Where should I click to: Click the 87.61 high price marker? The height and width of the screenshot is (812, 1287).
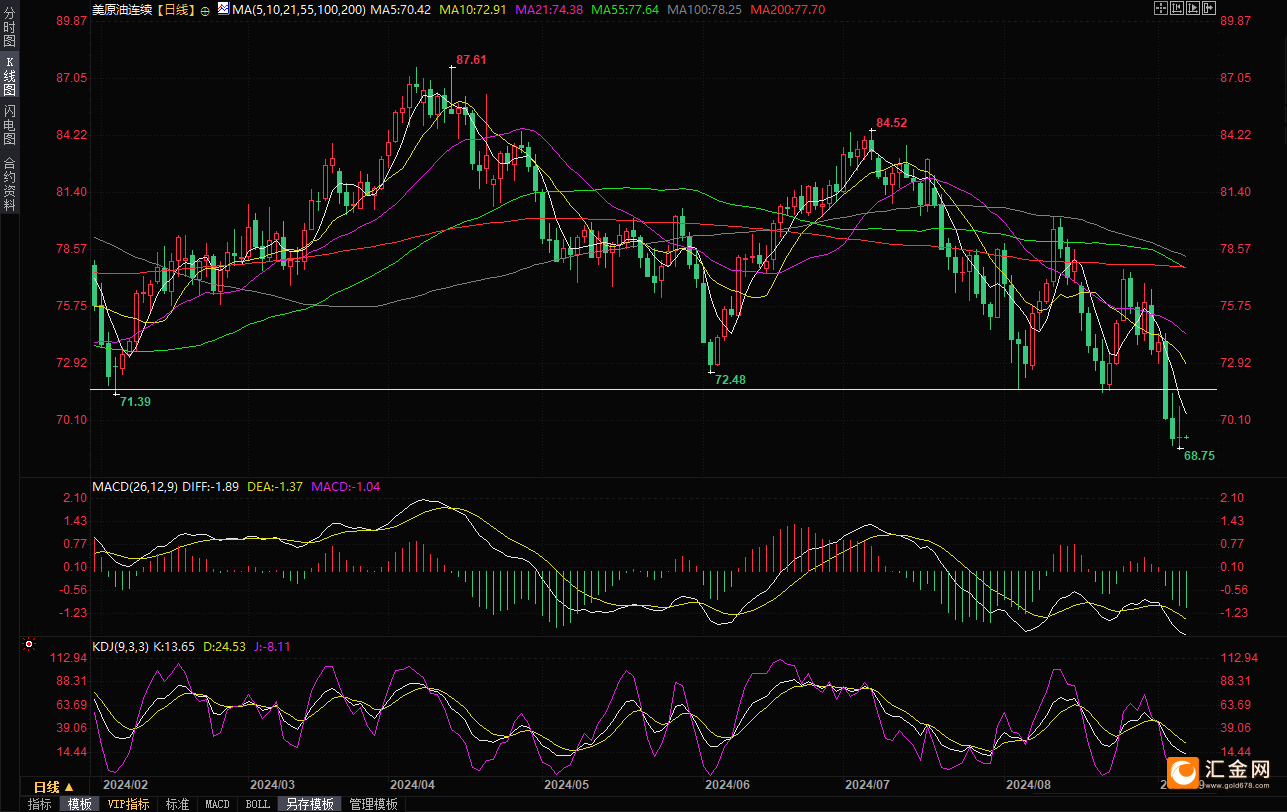click(471, 60)
